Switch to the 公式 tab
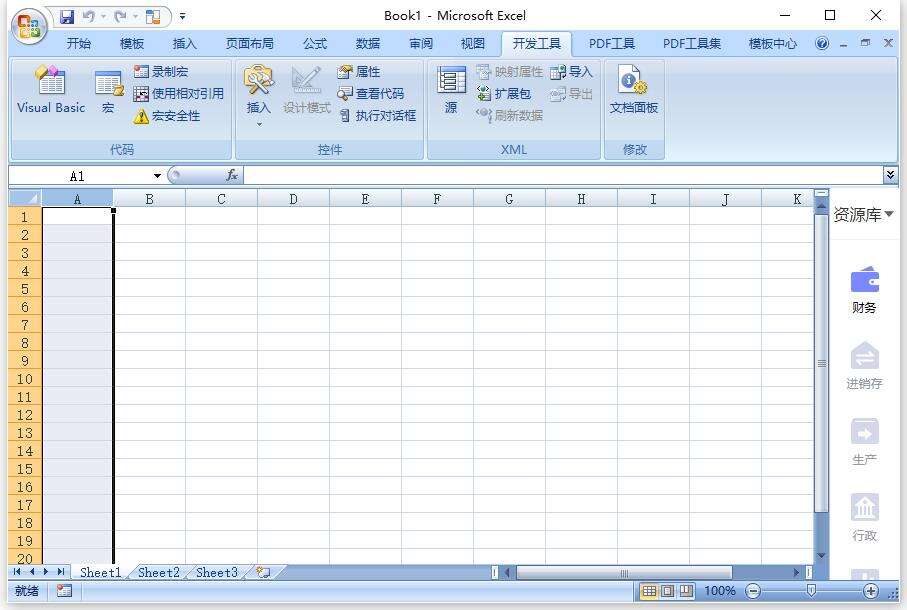907x610 pixels. tap(315, 44)
